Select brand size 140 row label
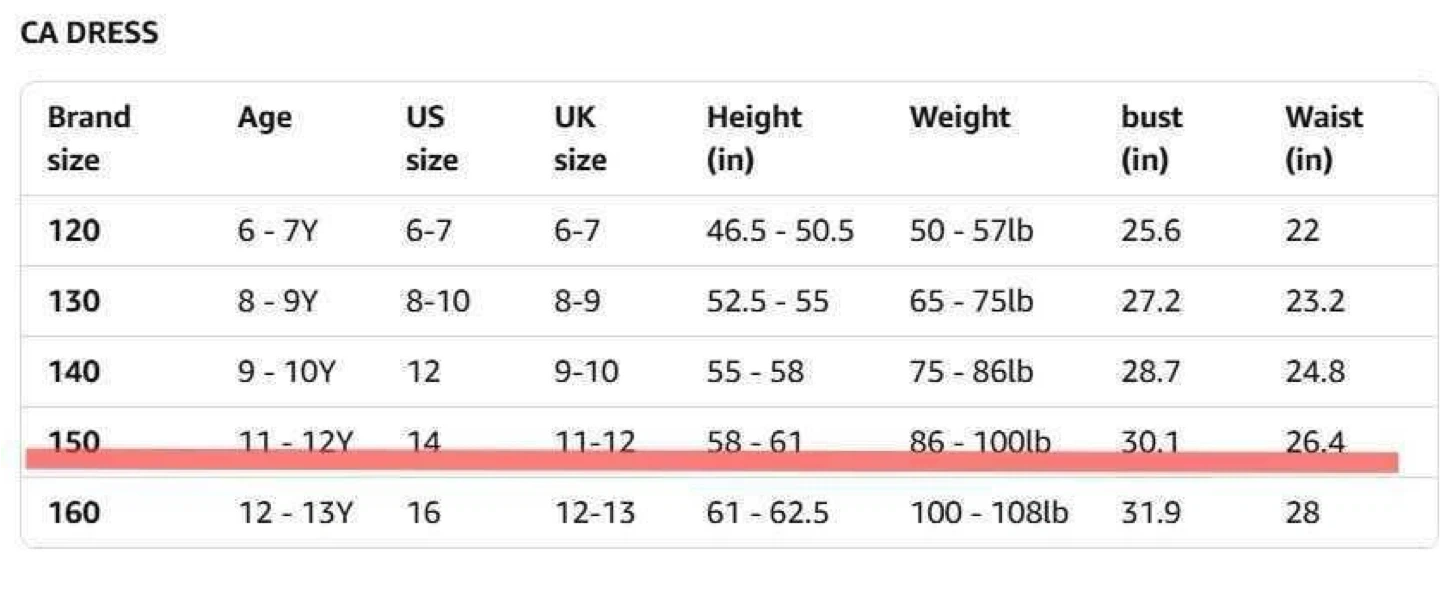The image size is (1440, 597). coord(74,372)
